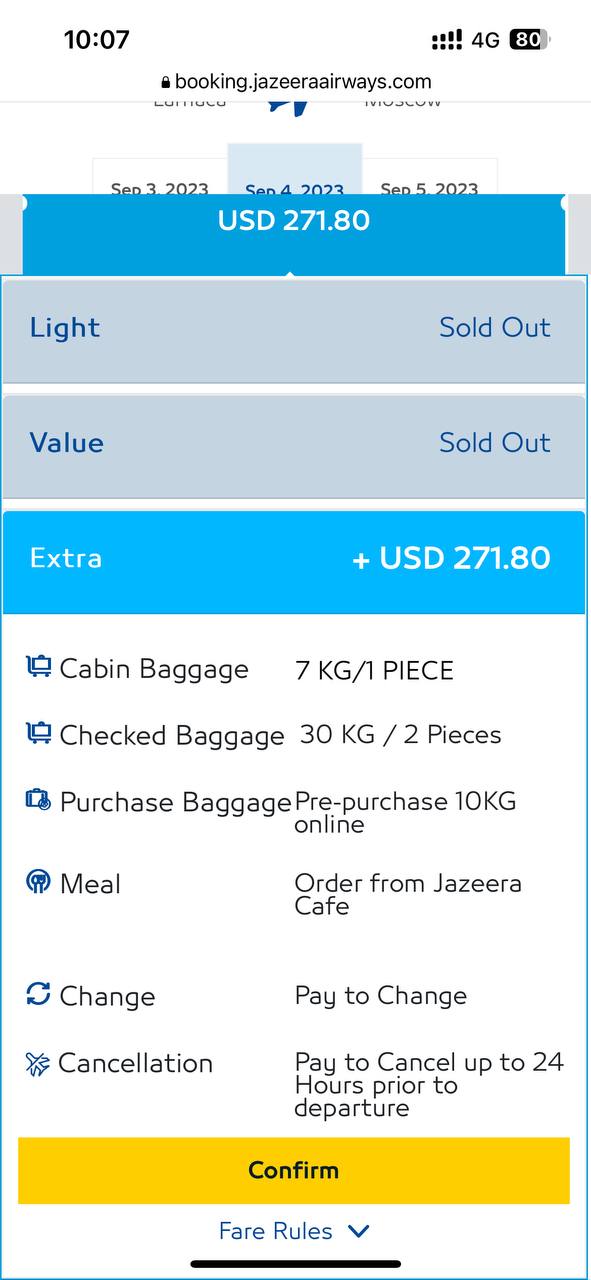Click the Cancellation crossed-plane icon
The image size is (591, 1280).
pyautogui.click(x=37, y=1064)
